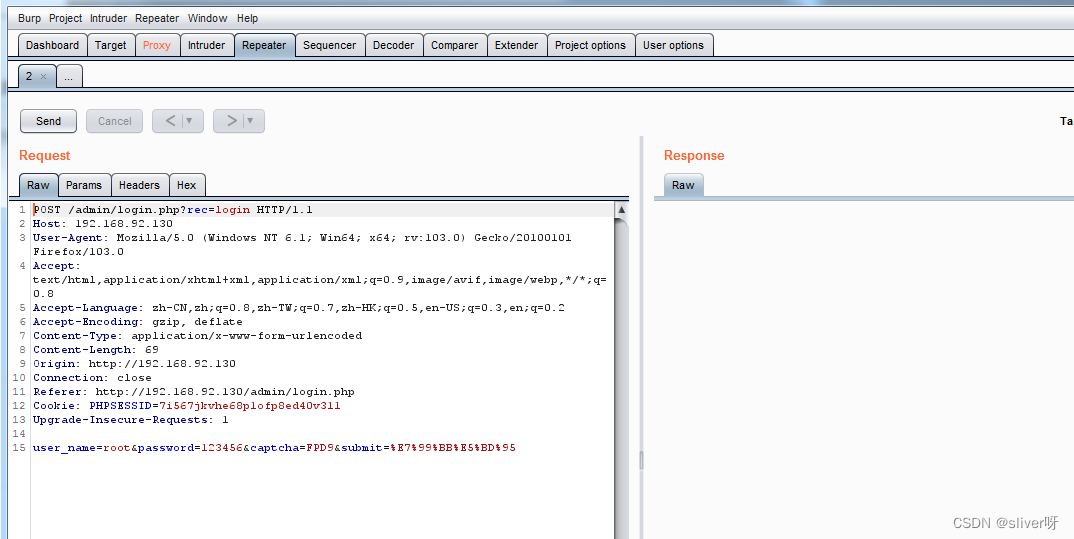Viewport: 1074px width, 539px height.
Task: Click the password=123456 parameter in body
Action: (190, 448)
